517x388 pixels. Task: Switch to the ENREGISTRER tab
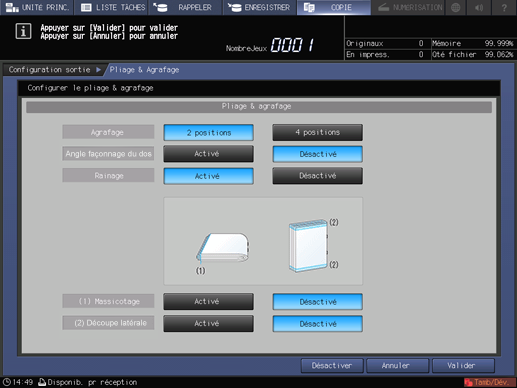coord(260,7)
